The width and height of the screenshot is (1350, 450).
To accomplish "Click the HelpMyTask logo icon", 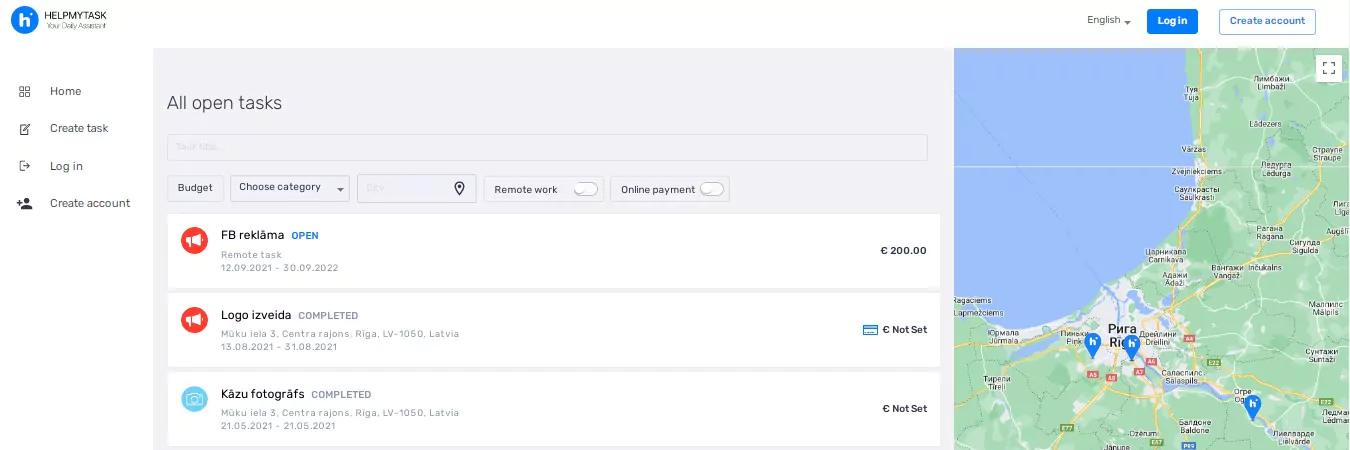I will [x=24, y=20].
